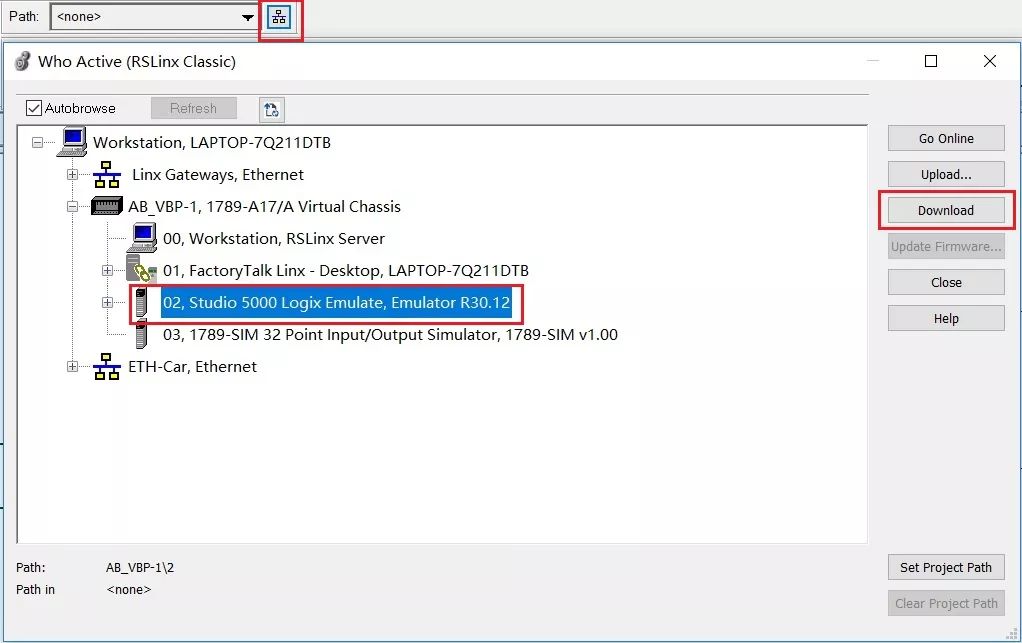This screenshot has width=1022, height=643.
Task: Click the ETH-Car Ethernet network icon
Action: pyautogui.click(x=107, y=366)
